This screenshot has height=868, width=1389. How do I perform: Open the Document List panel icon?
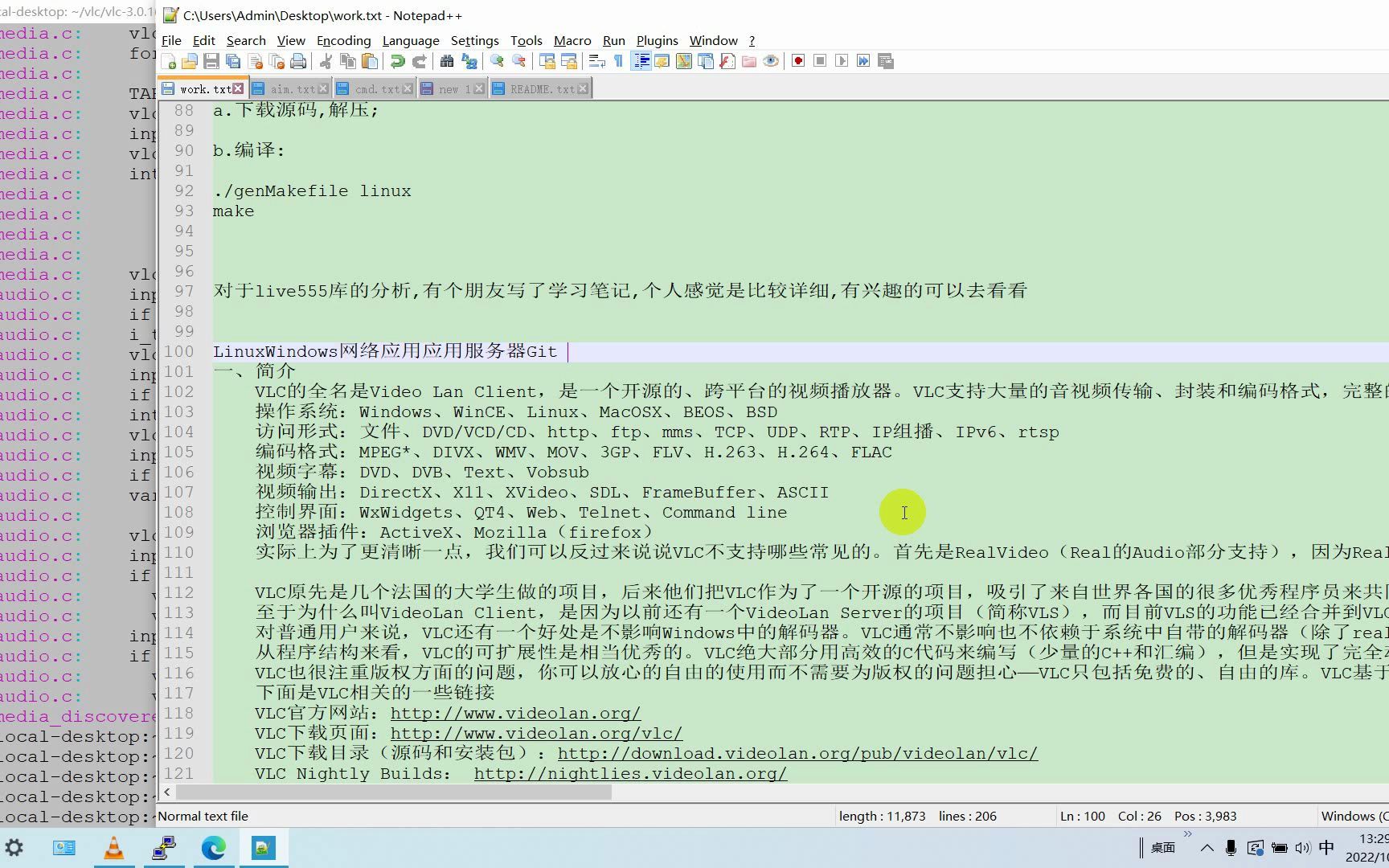pyautogui.click(x=706, y=62)
